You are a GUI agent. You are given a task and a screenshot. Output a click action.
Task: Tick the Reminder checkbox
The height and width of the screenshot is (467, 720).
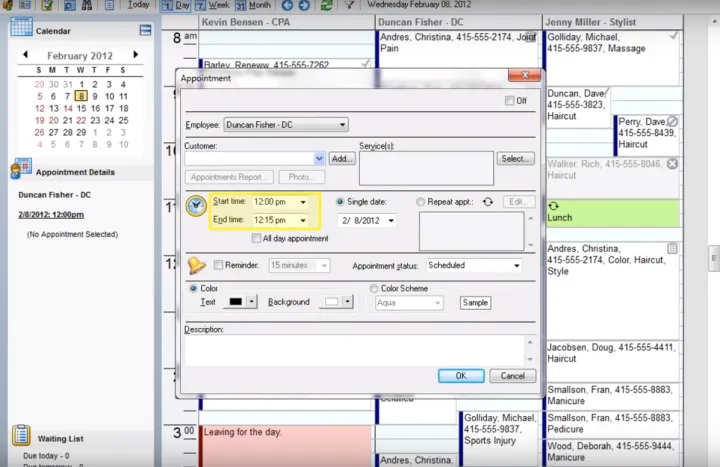[x=219, y=265]
